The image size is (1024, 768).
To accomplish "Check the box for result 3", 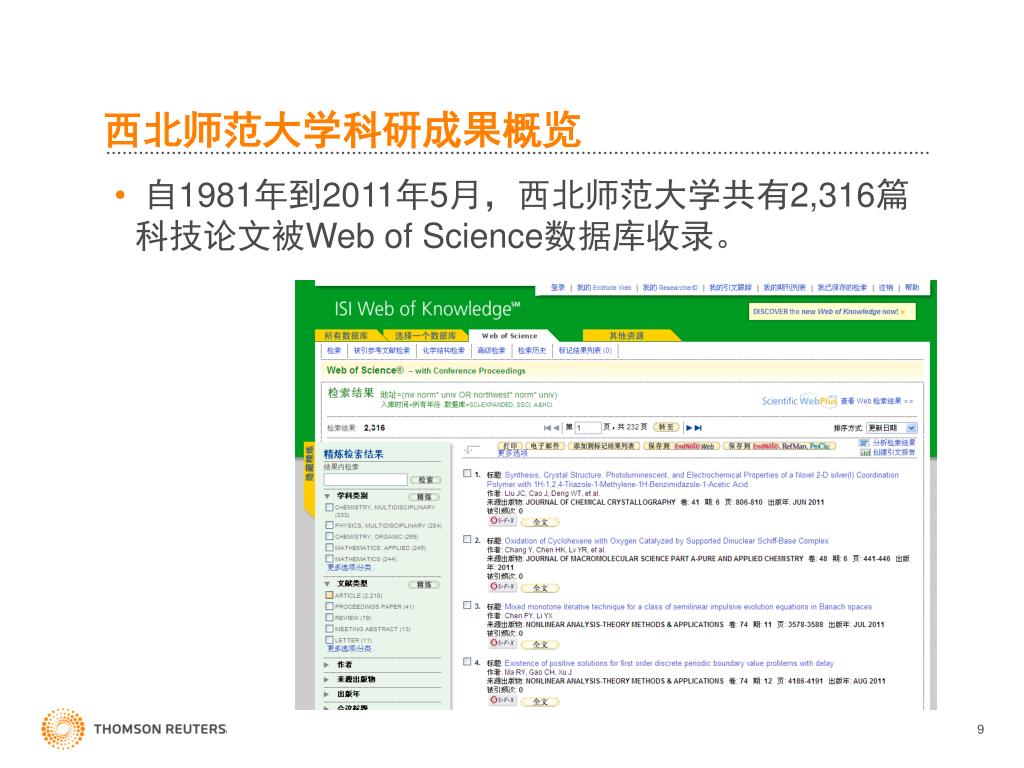I will [467, 605].
